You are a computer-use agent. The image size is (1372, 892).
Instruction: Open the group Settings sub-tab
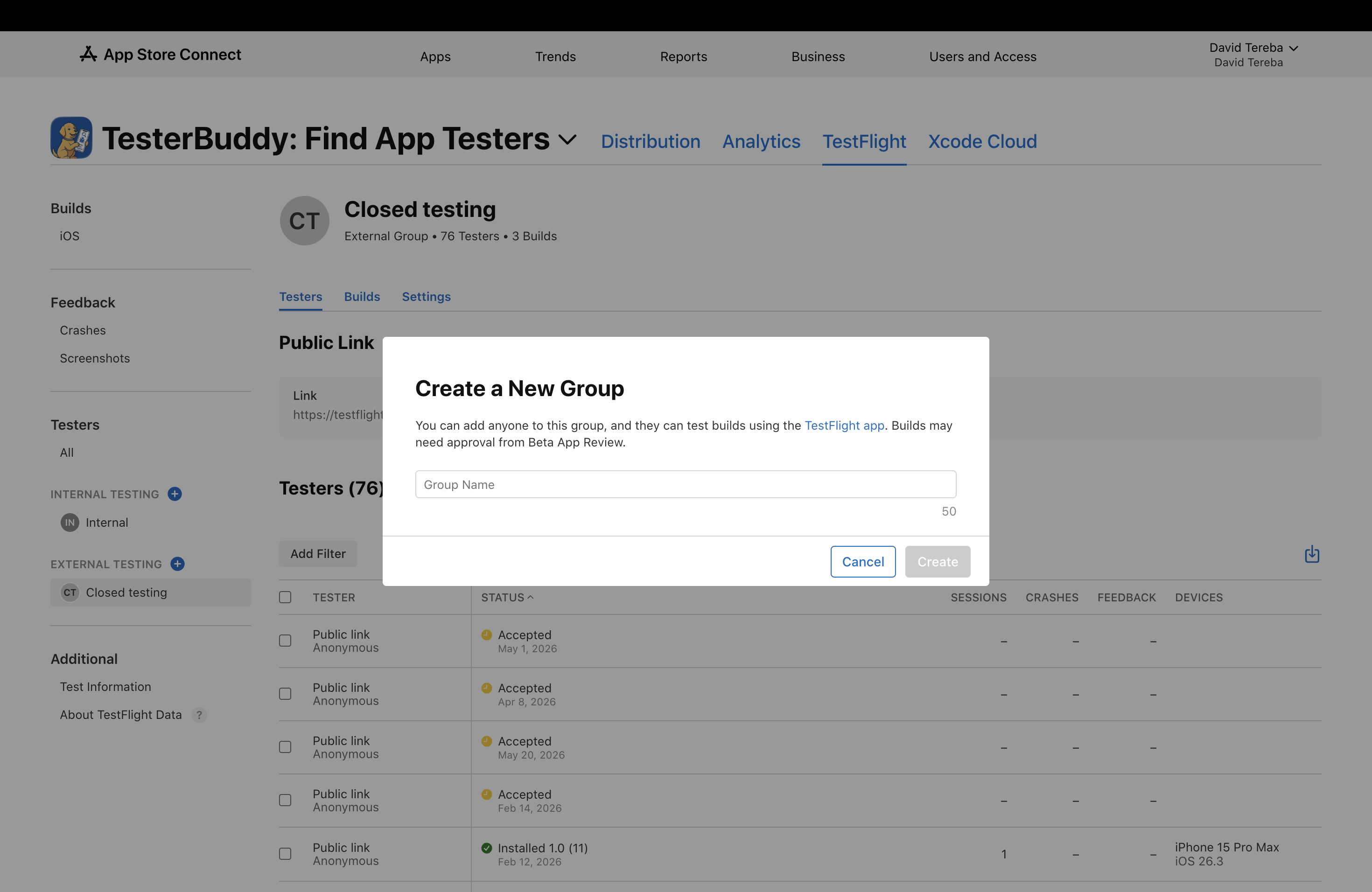[x=426, y=297]
